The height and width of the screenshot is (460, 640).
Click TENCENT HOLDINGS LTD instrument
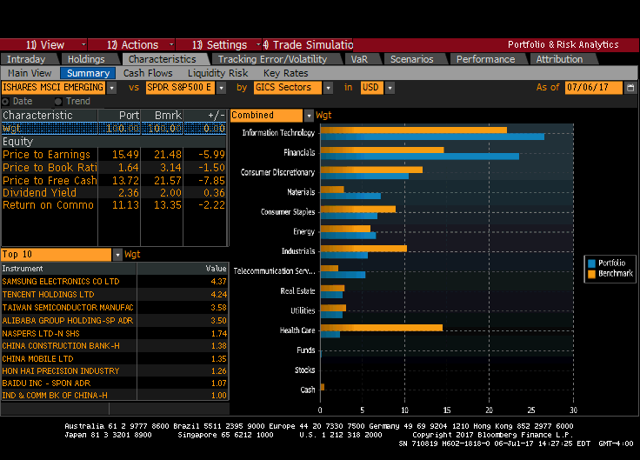coord(48,295)
